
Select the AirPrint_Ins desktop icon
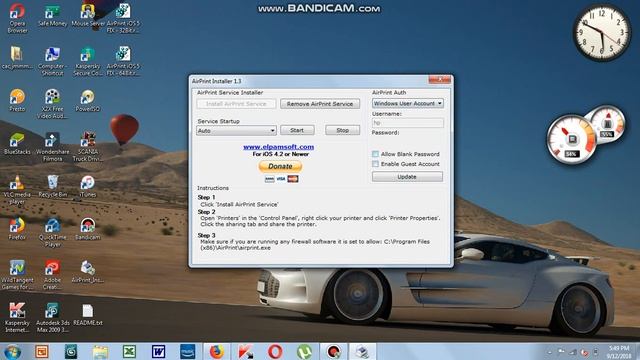88,272
